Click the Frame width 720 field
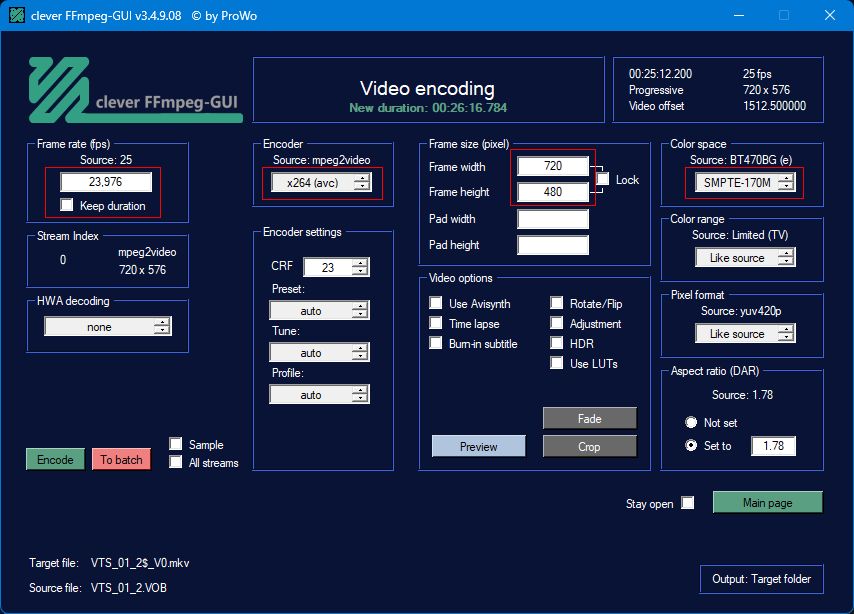854x614 pixels. point(553,166)
